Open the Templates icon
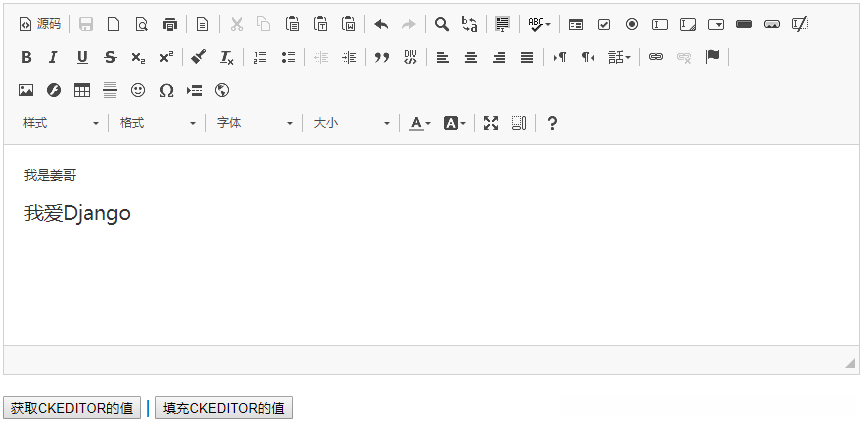This screenshot has height=427, width=865. coord(202,24)
